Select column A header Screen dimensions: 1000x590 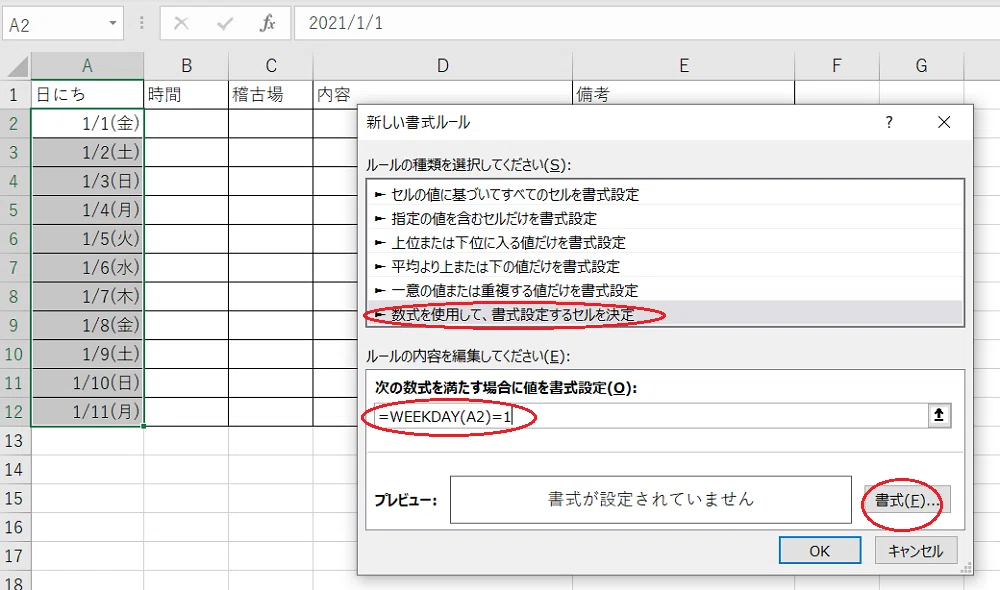pyautogui.click(x=87, y=66)
